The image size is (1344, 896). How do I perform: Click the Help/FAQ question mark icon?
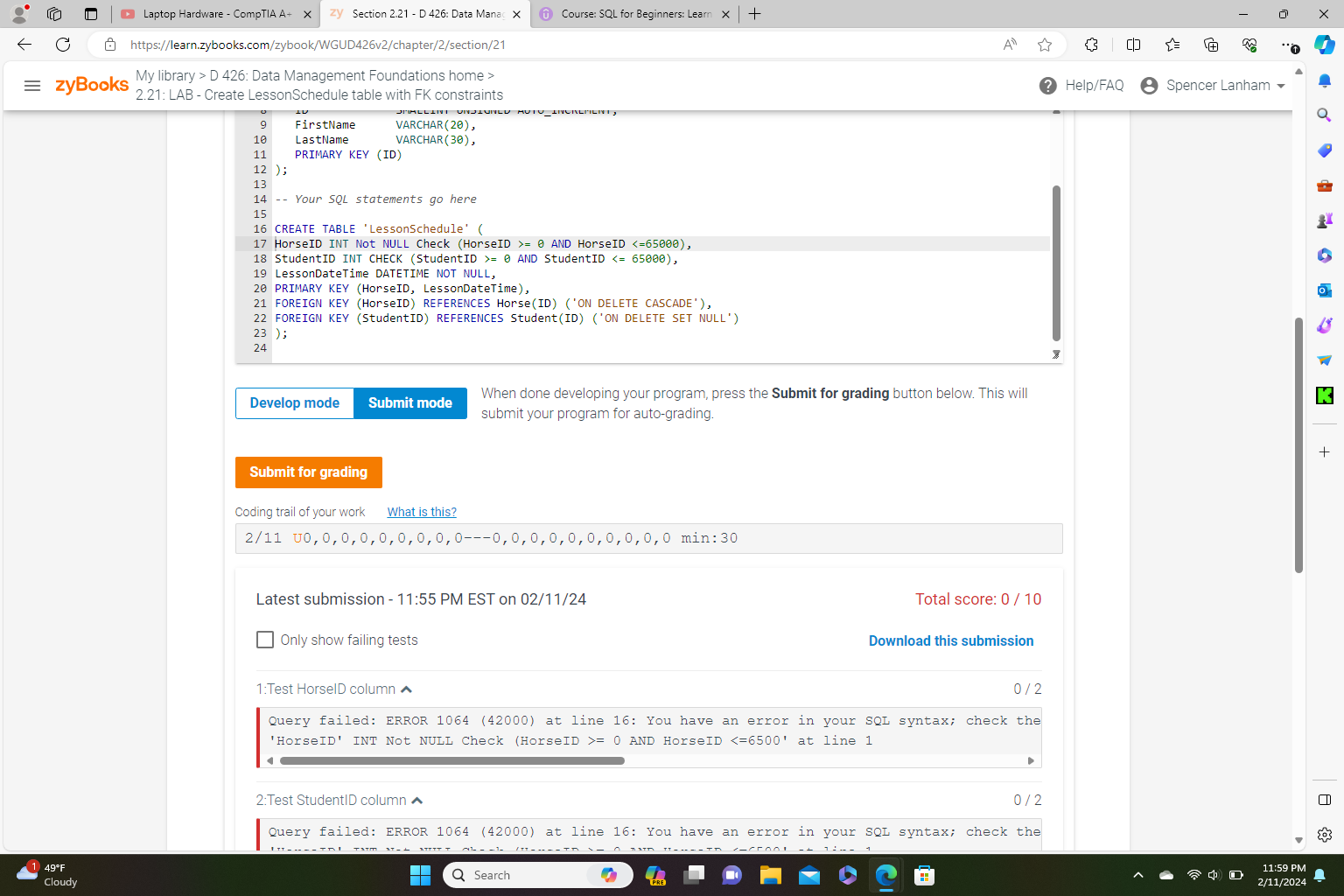(1047, 85)
